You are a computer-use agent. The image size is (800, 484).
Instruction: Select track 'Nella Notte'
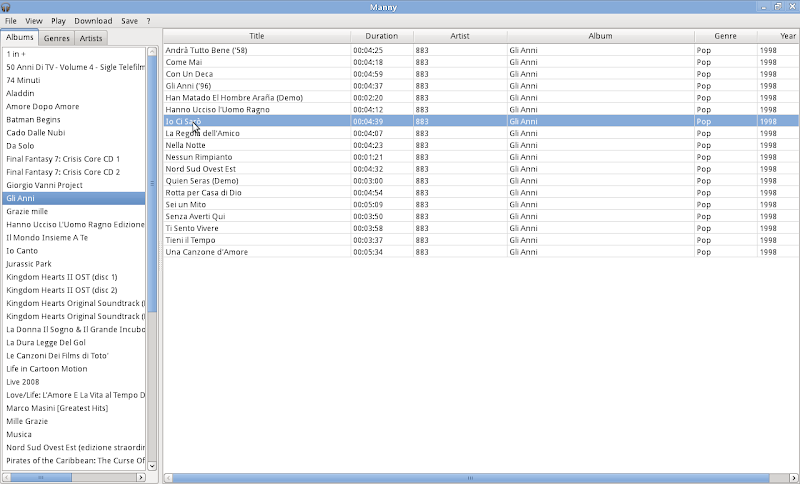coord(186,145)
